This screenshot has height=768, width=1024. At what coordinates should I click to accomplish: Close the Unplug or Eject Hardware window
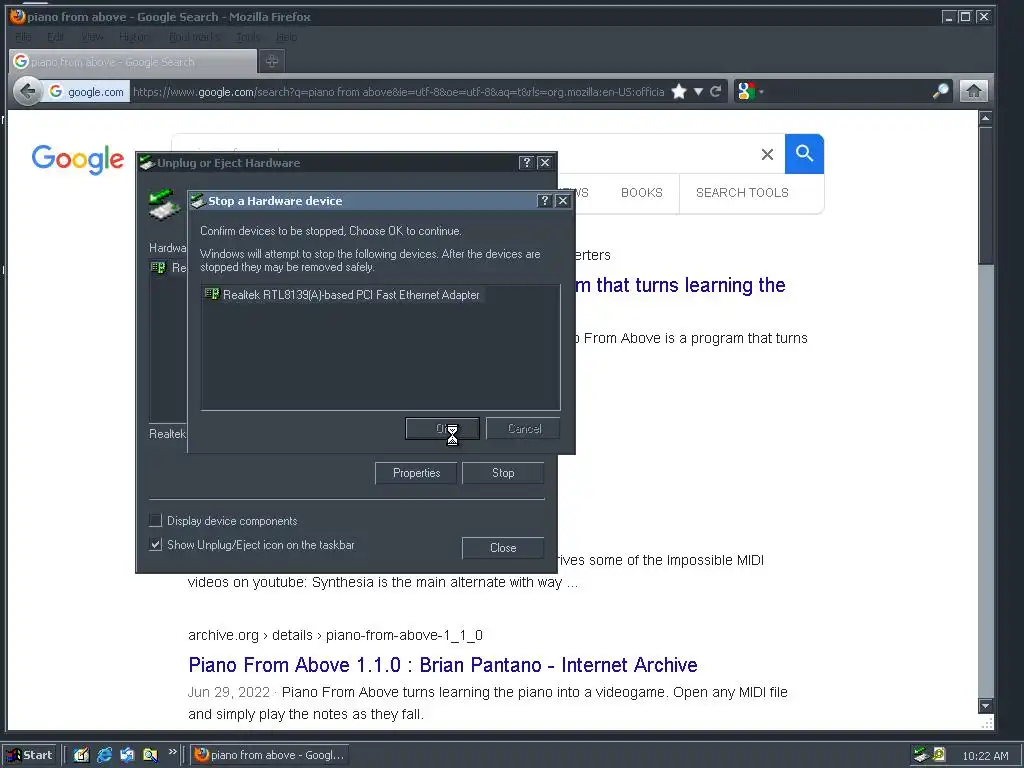pyautogui.click(x=545, y=163)
